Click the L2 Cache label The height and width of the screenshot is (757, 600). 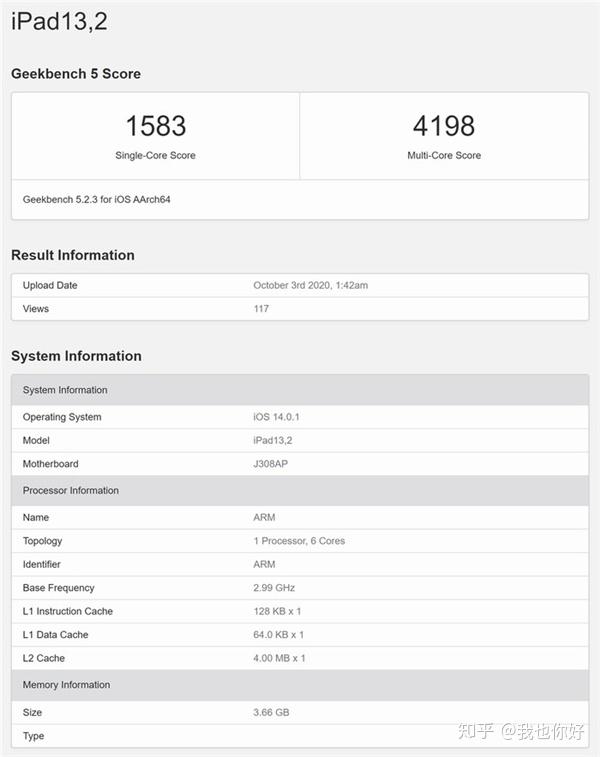[x=43, y=659]
